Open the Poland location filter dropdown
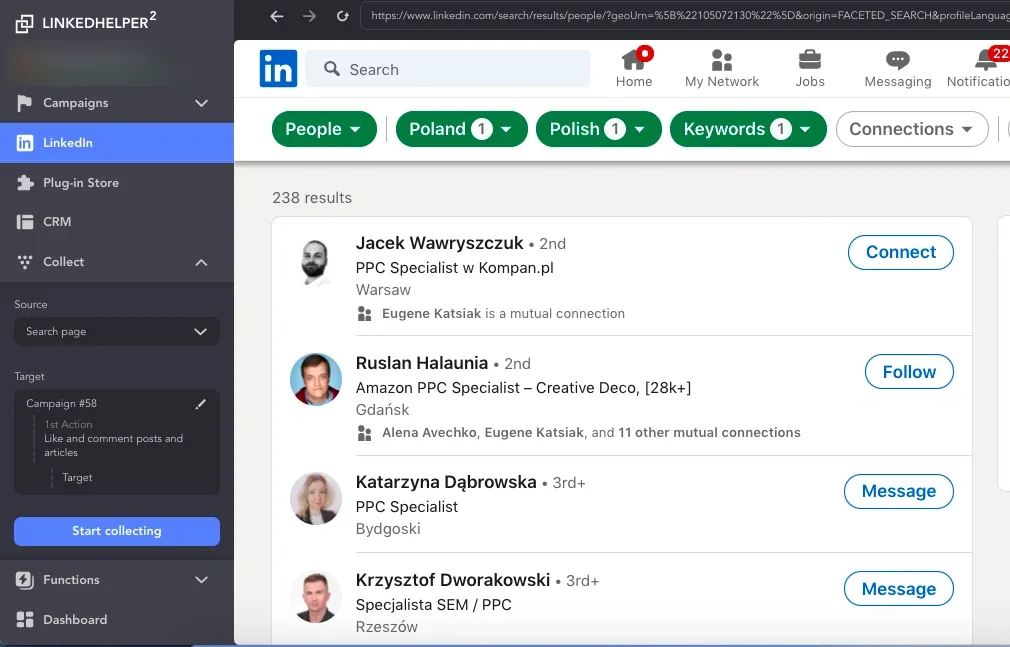The height and width of the screenshot is (647, 1010). (x=461, y=129)
